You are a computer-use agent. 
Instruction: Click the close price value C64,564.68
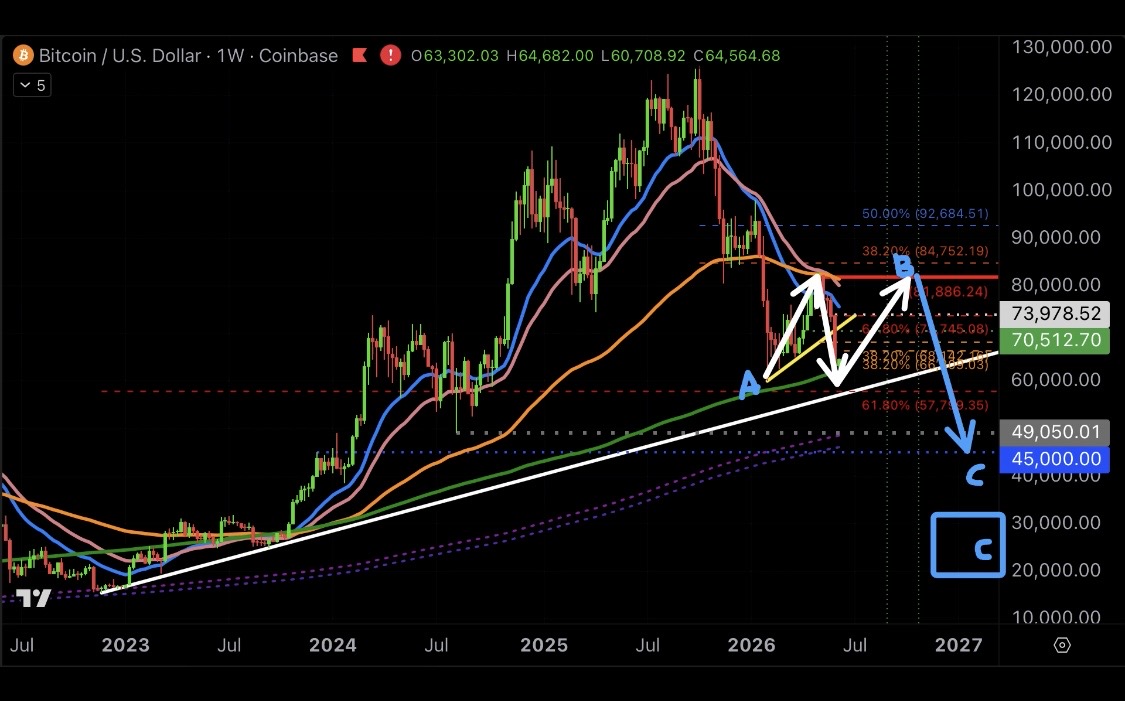pos(736,56)
